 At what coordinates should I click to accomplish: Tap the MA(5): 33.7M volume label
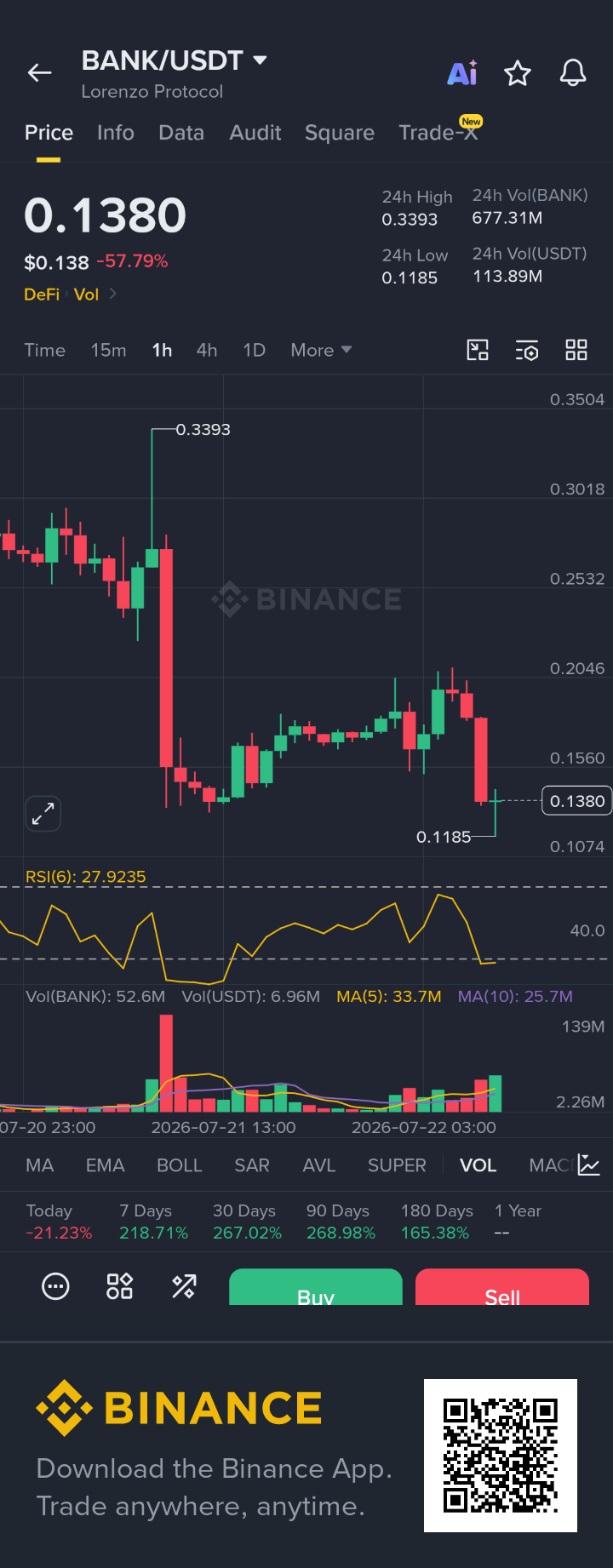tap(389, 996)
